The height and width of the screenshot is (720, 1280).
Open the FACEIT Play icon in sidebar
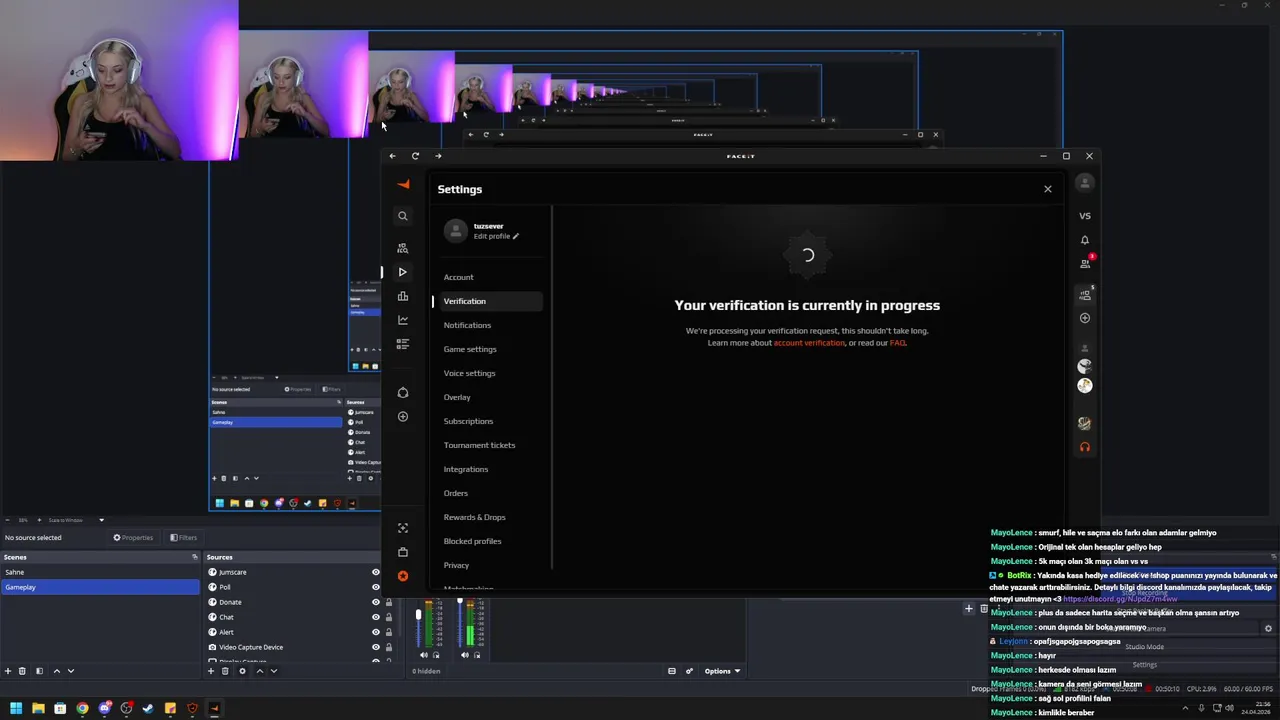[402, 272]
